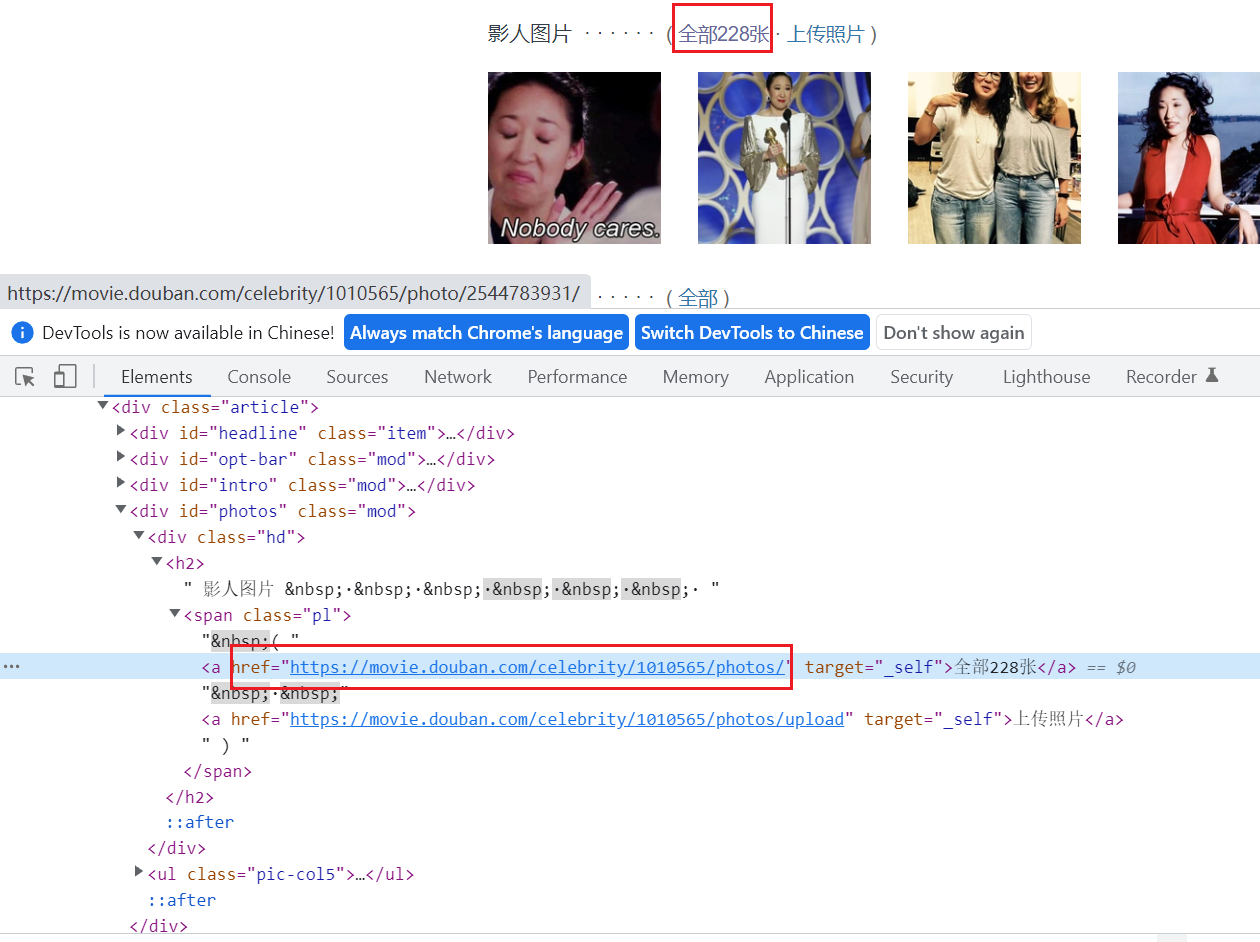Open the Sources tab

(357, 377)
